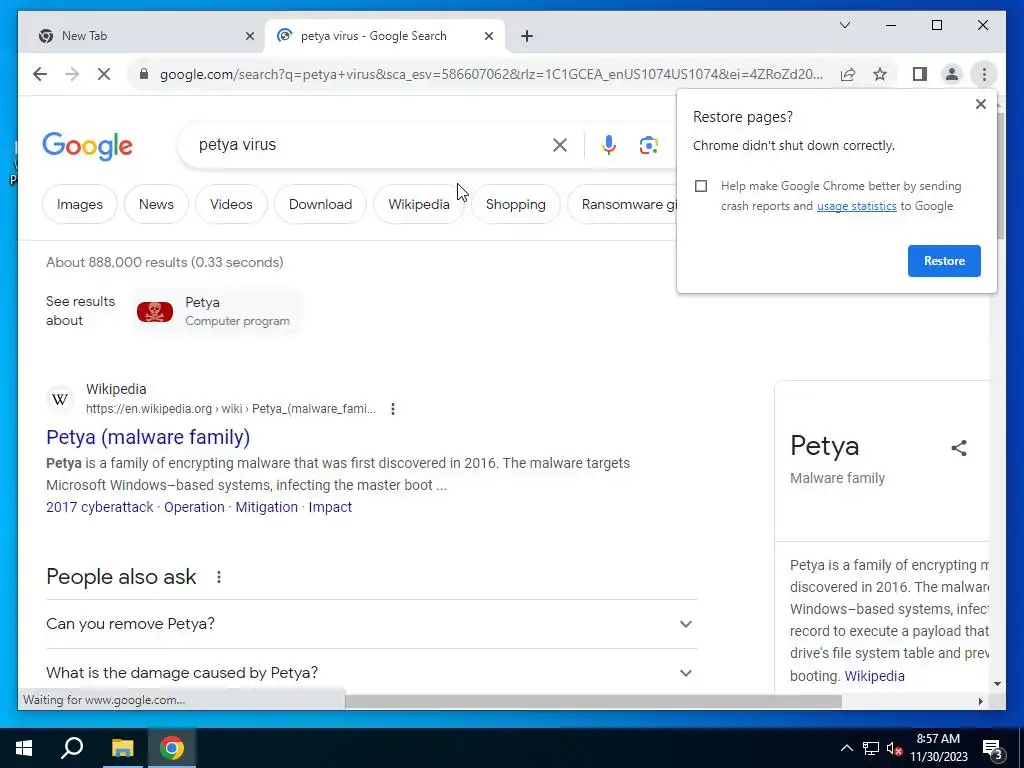Image resolution: width=1024 pixels, height=768 pixels.
Task: Click the Wikipedia favicon on the result
Action: [x=60, y=399]
